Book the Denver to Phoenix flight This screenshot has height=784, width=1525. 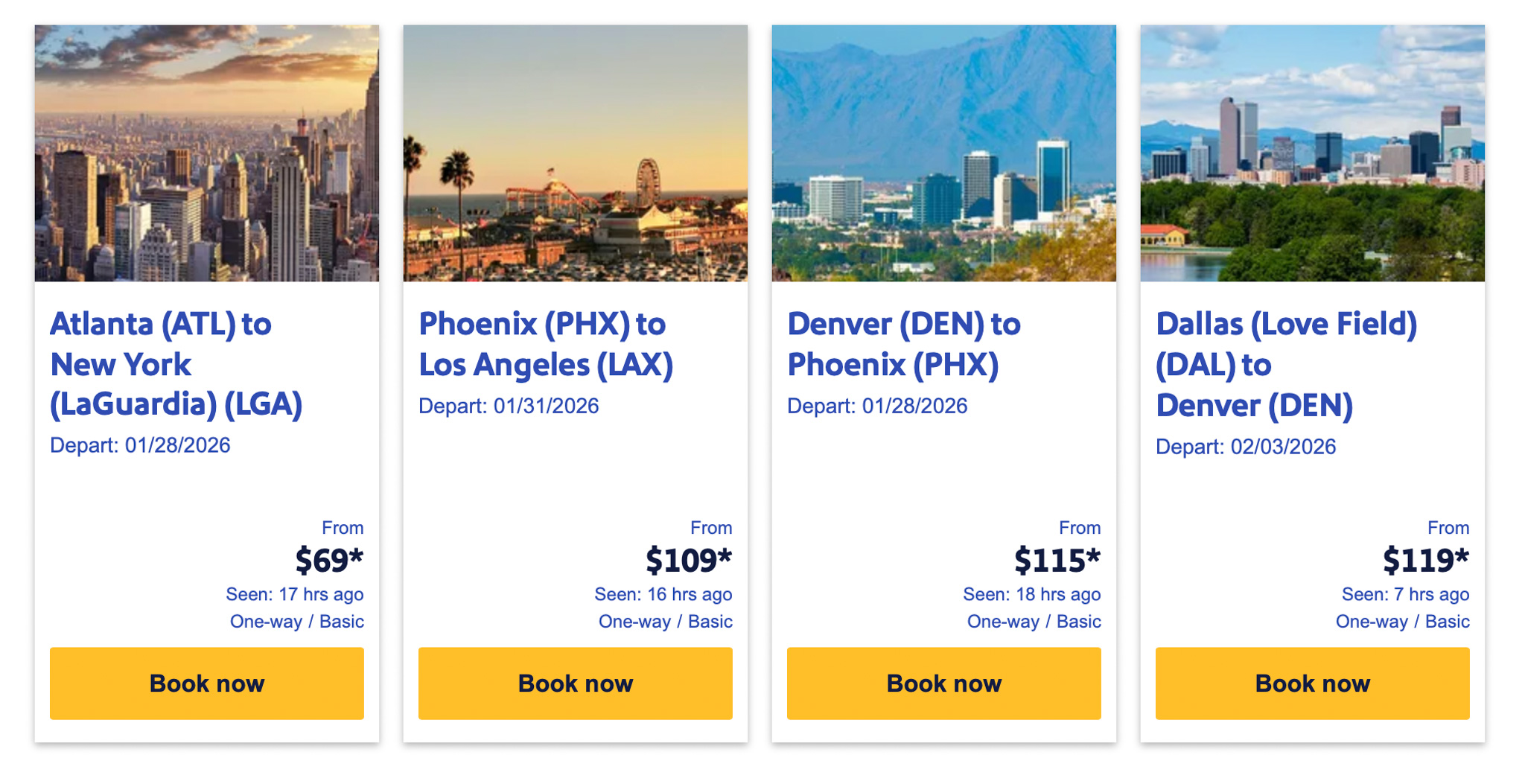(x=943, y=683)
